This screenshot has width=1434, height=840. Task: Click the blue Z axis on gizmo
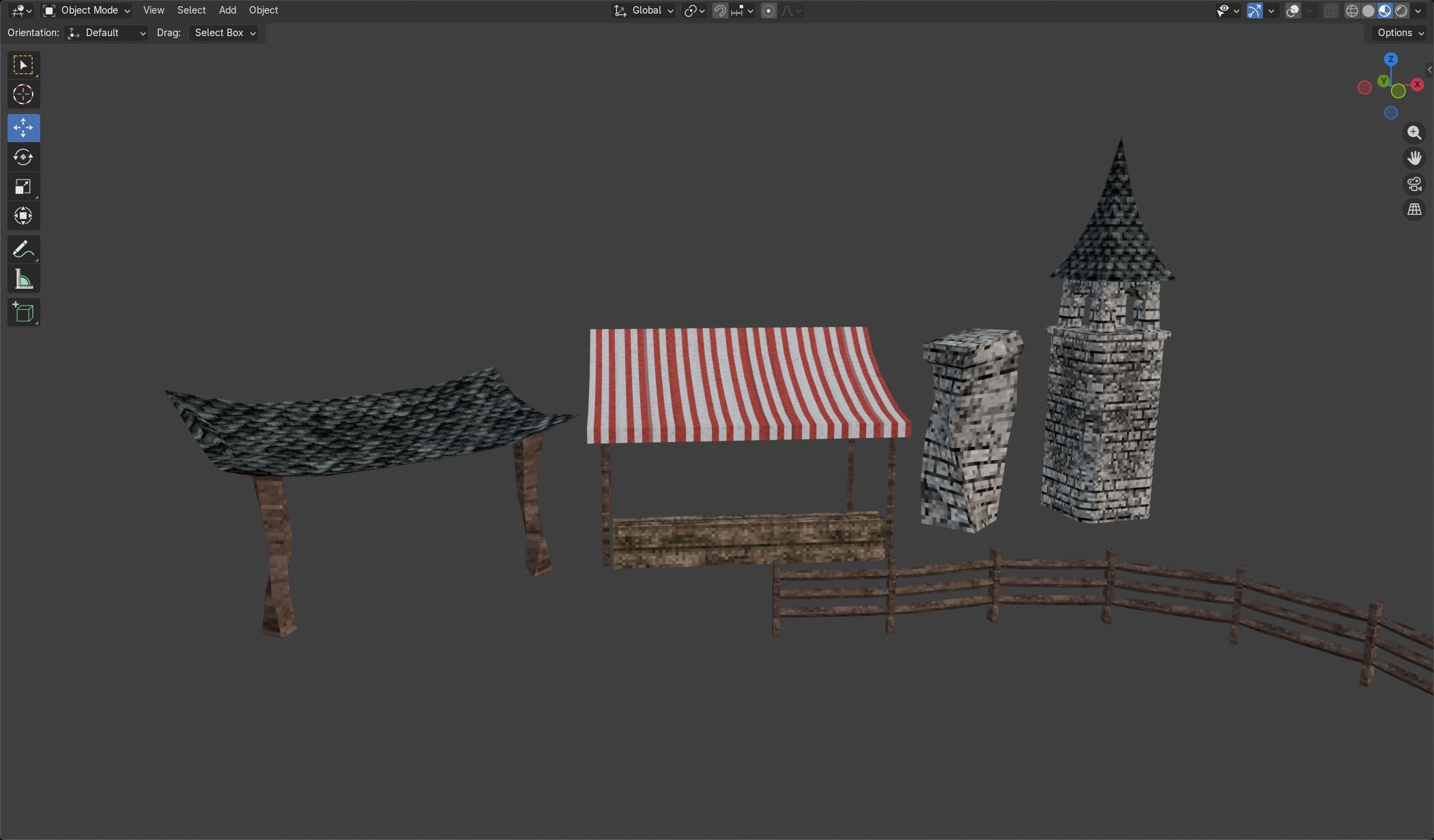[1390, 59]
